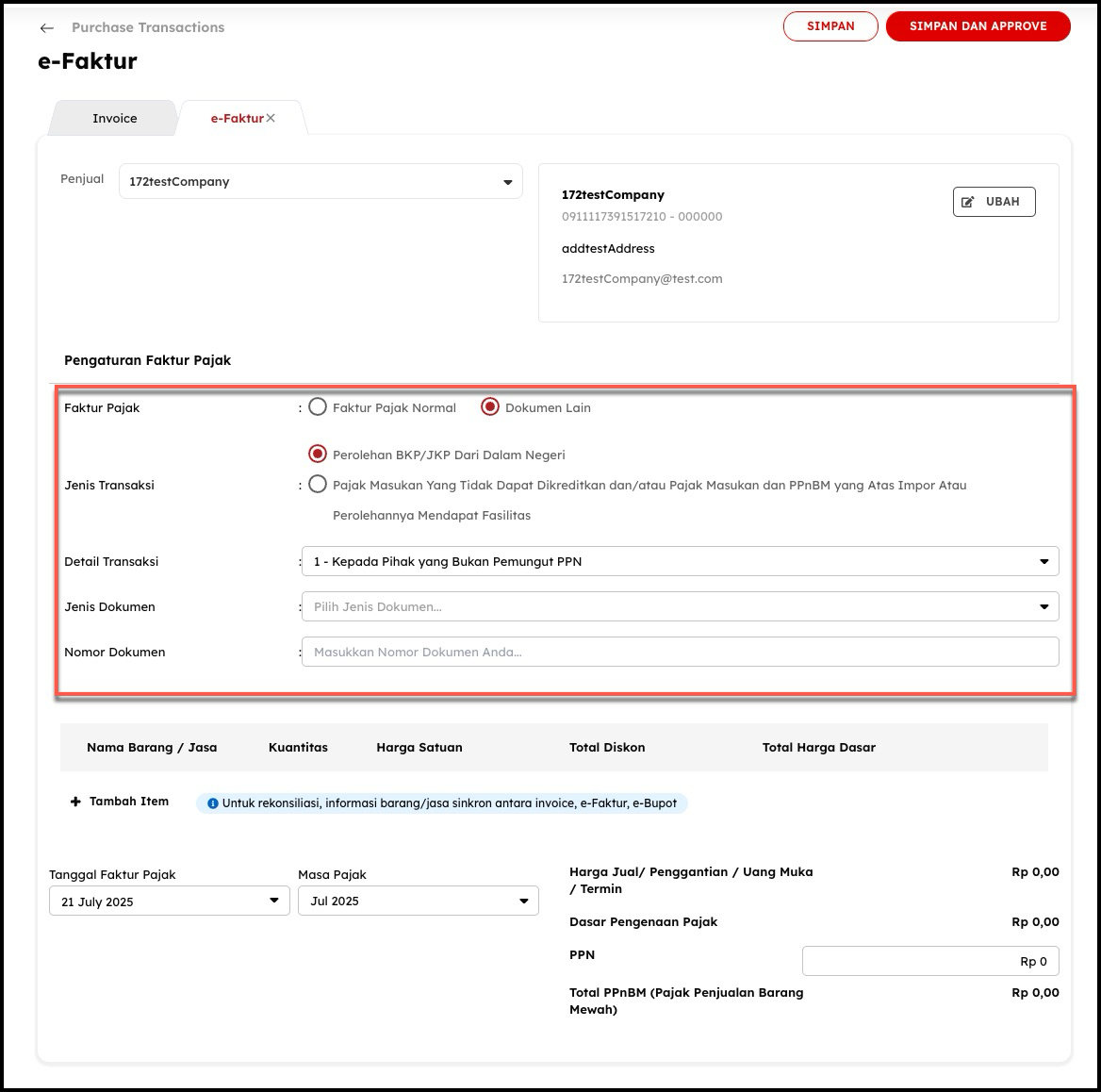1101x1092 pixels.
Task: Click the back arrow beside Purchase Transactions
Action: [47, 28]
